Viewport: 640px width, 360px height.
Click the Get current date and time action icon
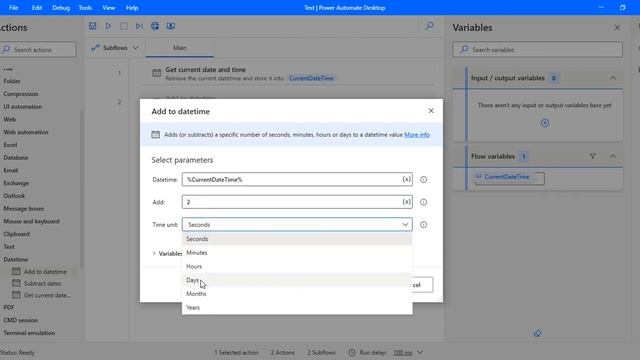157,73
